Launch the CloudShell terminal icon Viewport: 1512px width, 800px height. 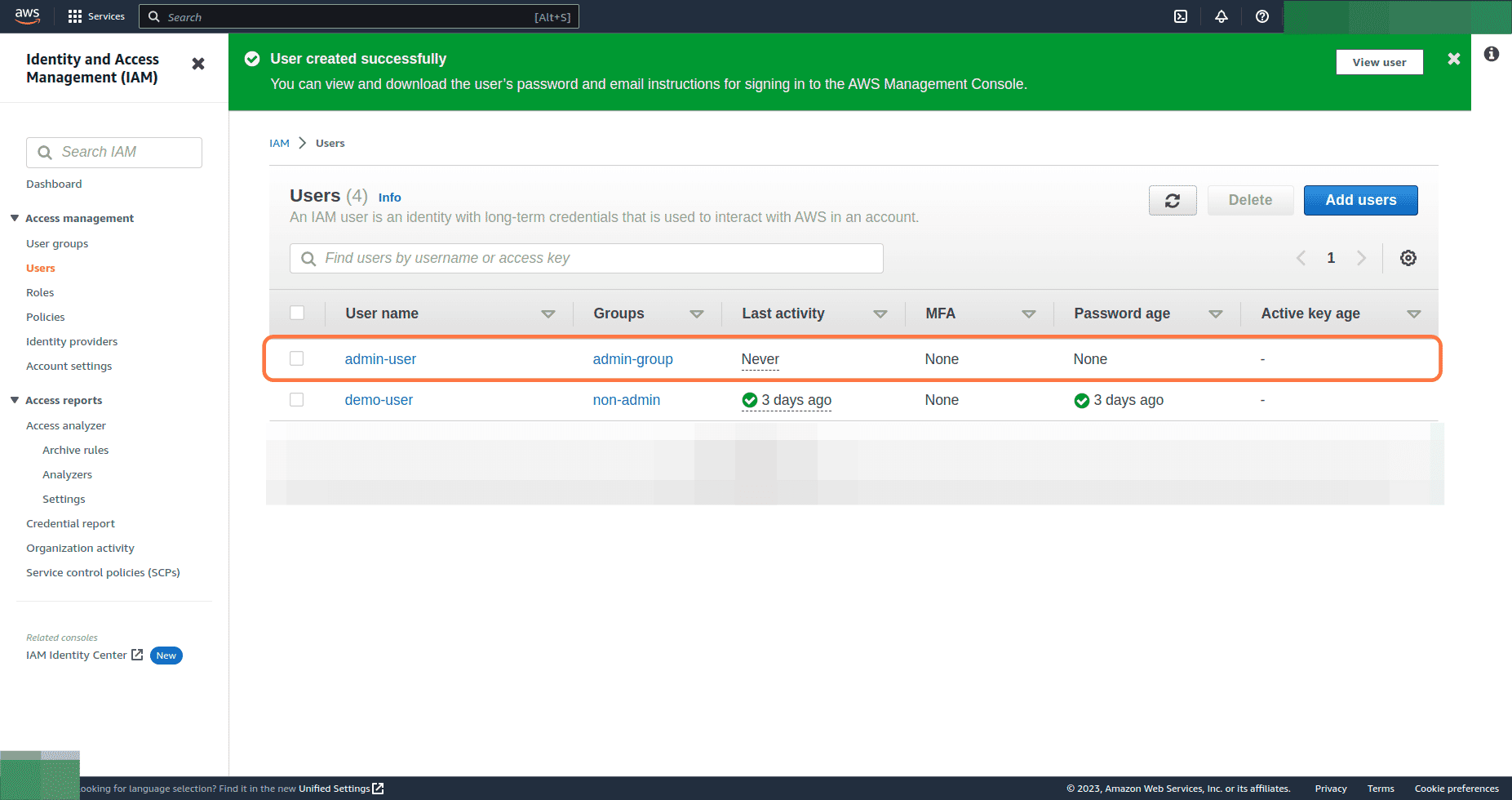(x=1181, y=16)
